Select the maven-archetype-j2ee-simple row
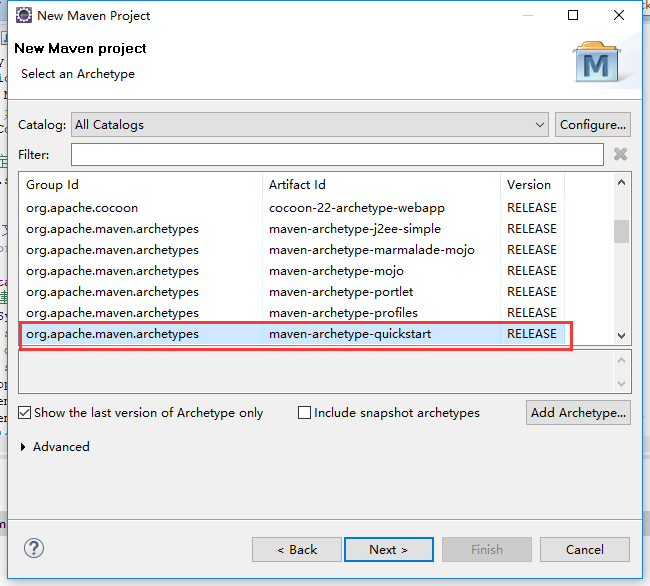The height and width of the screenshot is (586, 650). click(292, 229)
